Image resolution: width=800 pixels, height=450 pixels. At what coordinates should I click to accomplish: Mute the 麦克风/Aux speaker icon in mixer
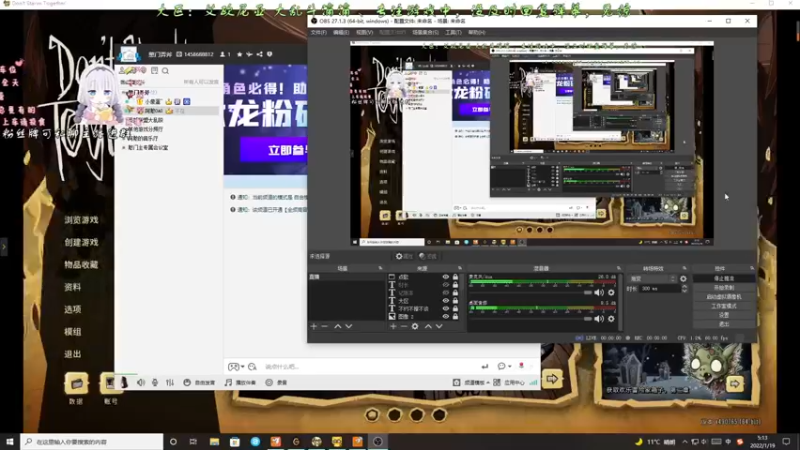coord(599,293)
